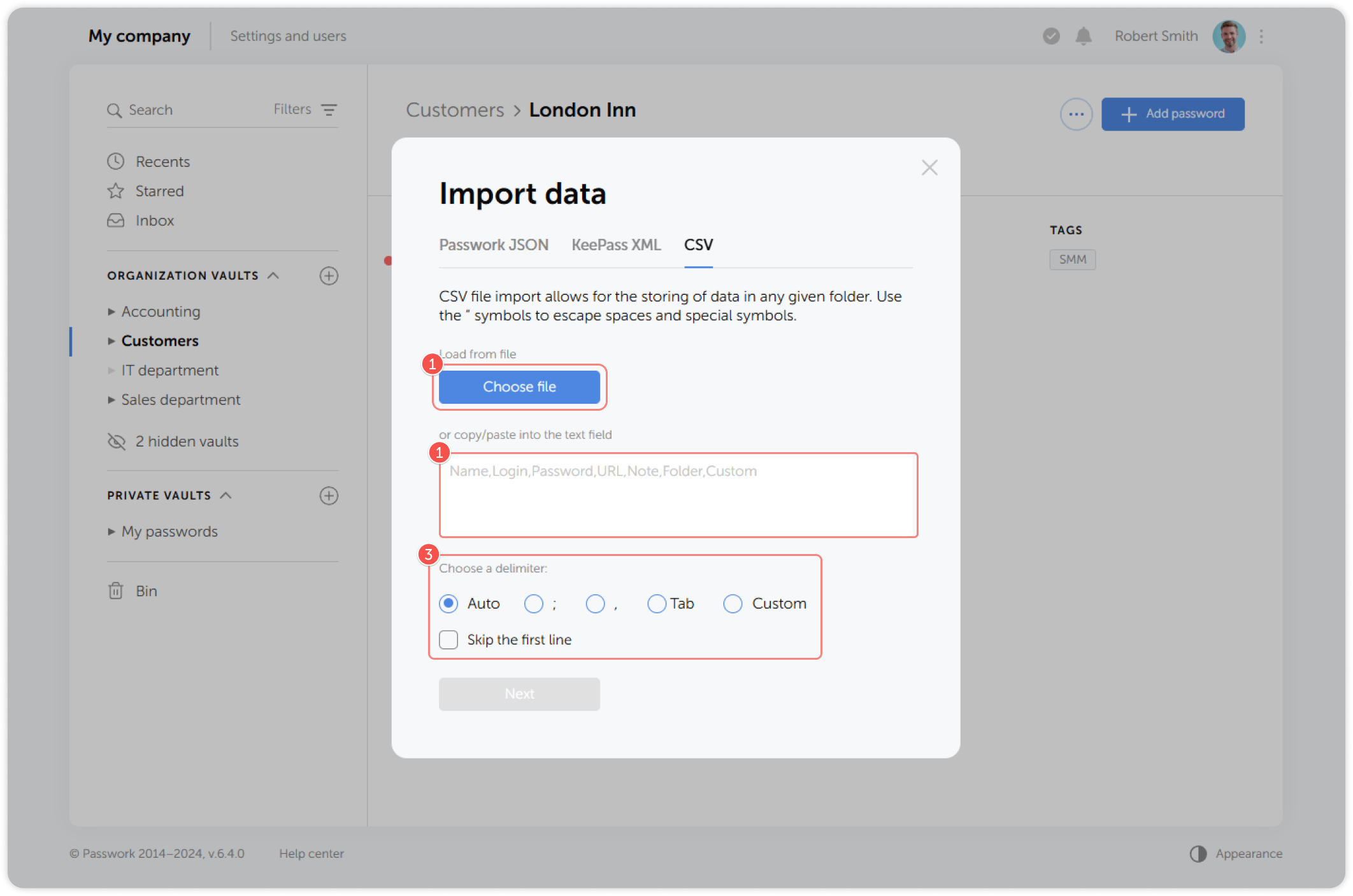Select the Custom delimiter option
Image resolution: width=1353 pixels, height=896 pixels.
[733, 603]
